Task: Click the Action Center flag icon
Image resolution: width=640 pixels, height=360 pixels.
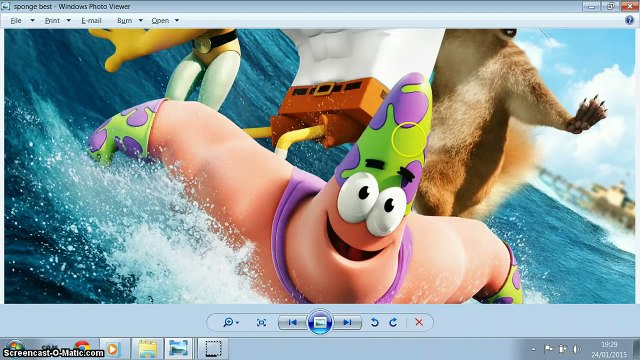Action: (x=549, y=349)
